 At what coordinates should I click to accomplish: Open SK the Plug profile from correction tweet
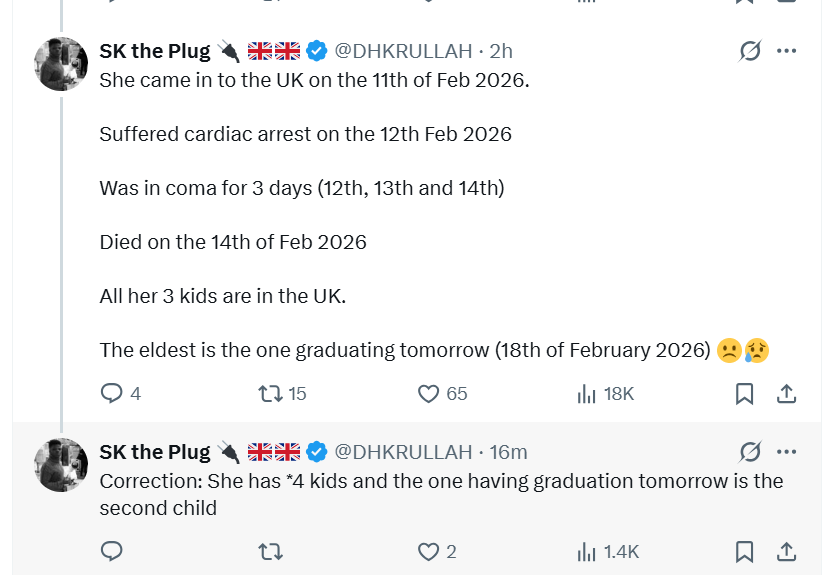coord(155,452)
